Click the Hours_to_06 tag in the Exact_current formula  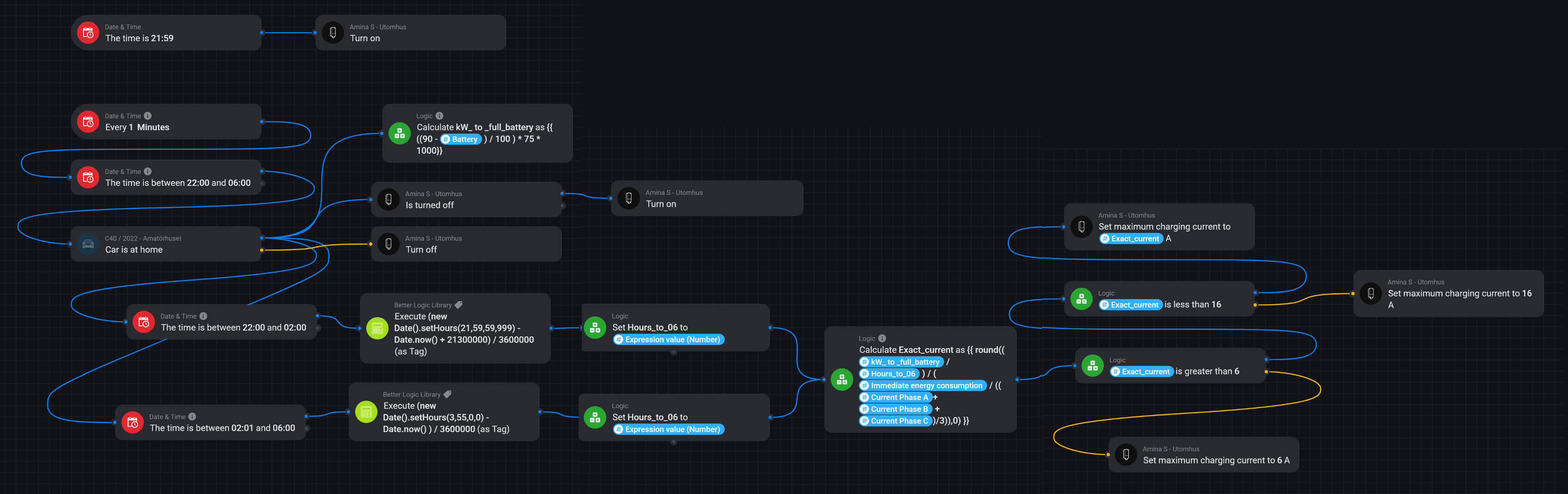point(889,374)
